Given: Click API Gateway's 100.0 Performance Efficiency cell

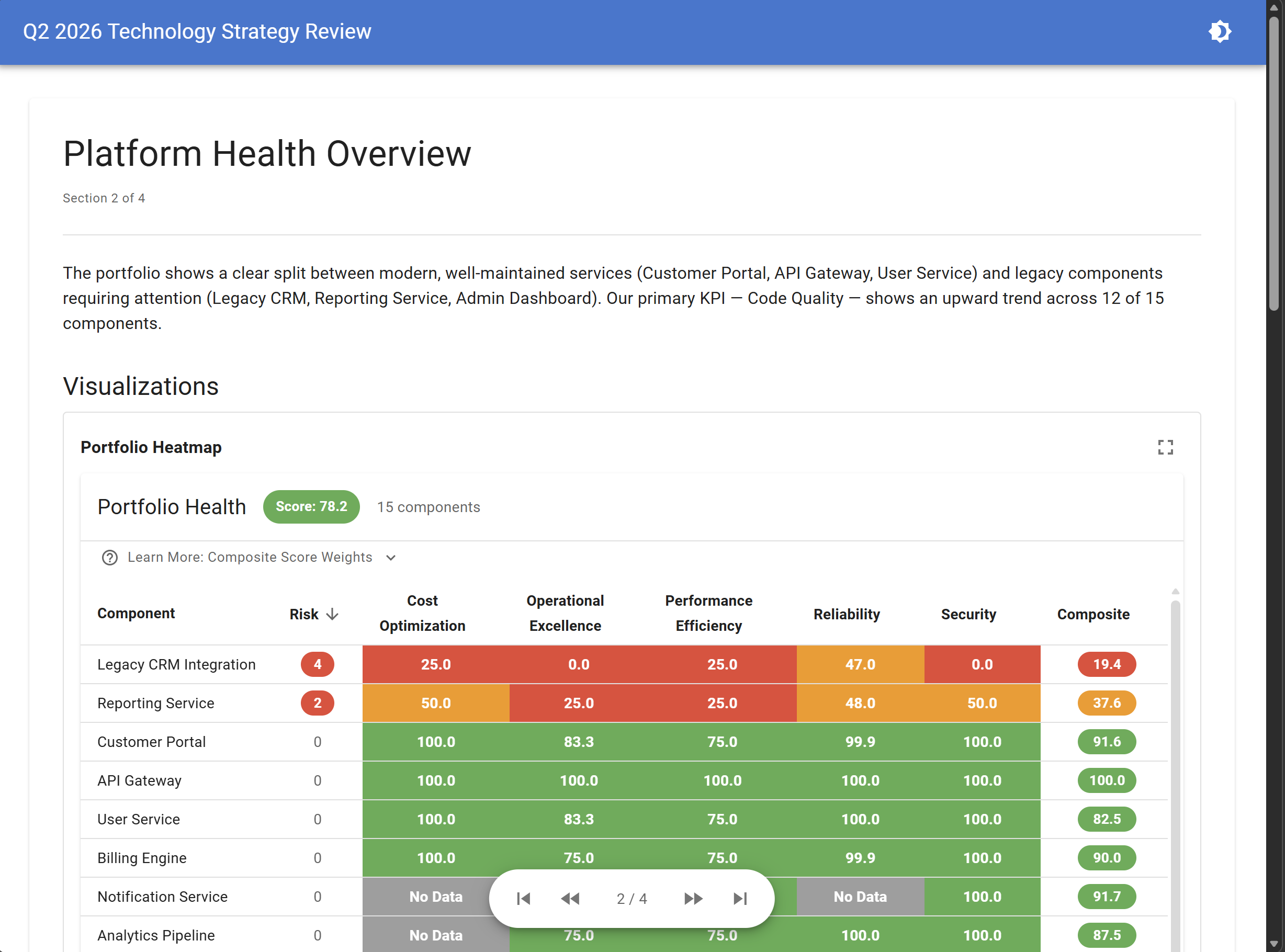Looking at the screenshot, I should (723, 780).
